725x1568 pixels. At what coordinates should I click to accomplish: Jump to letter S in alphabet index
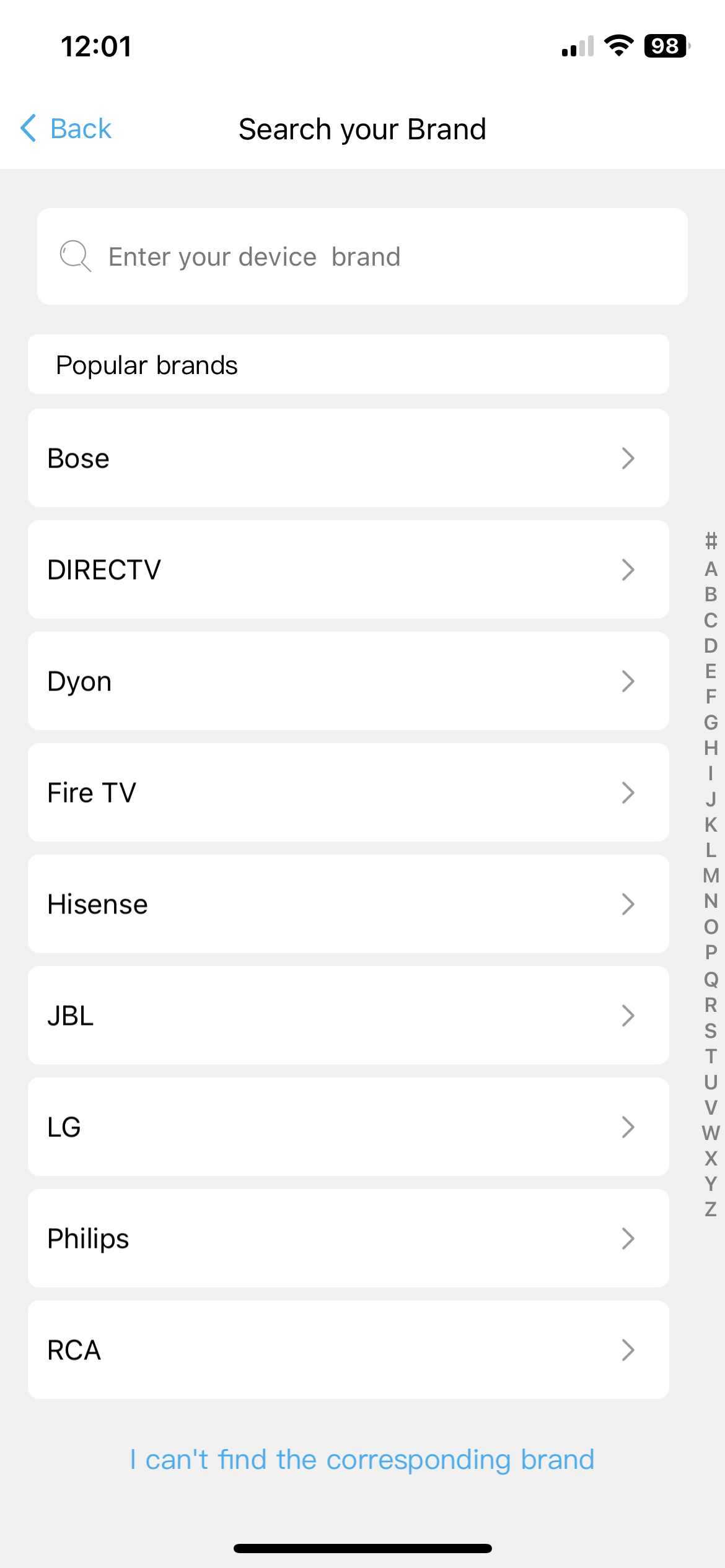pyautogui.click(x=711, y=1030)
